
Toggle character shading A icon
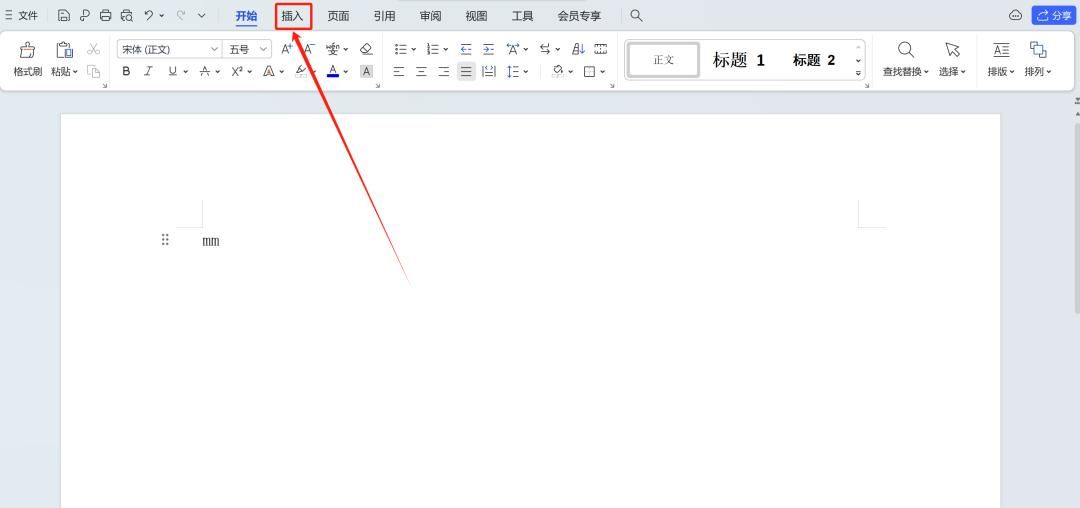click(x=366, y=71)
